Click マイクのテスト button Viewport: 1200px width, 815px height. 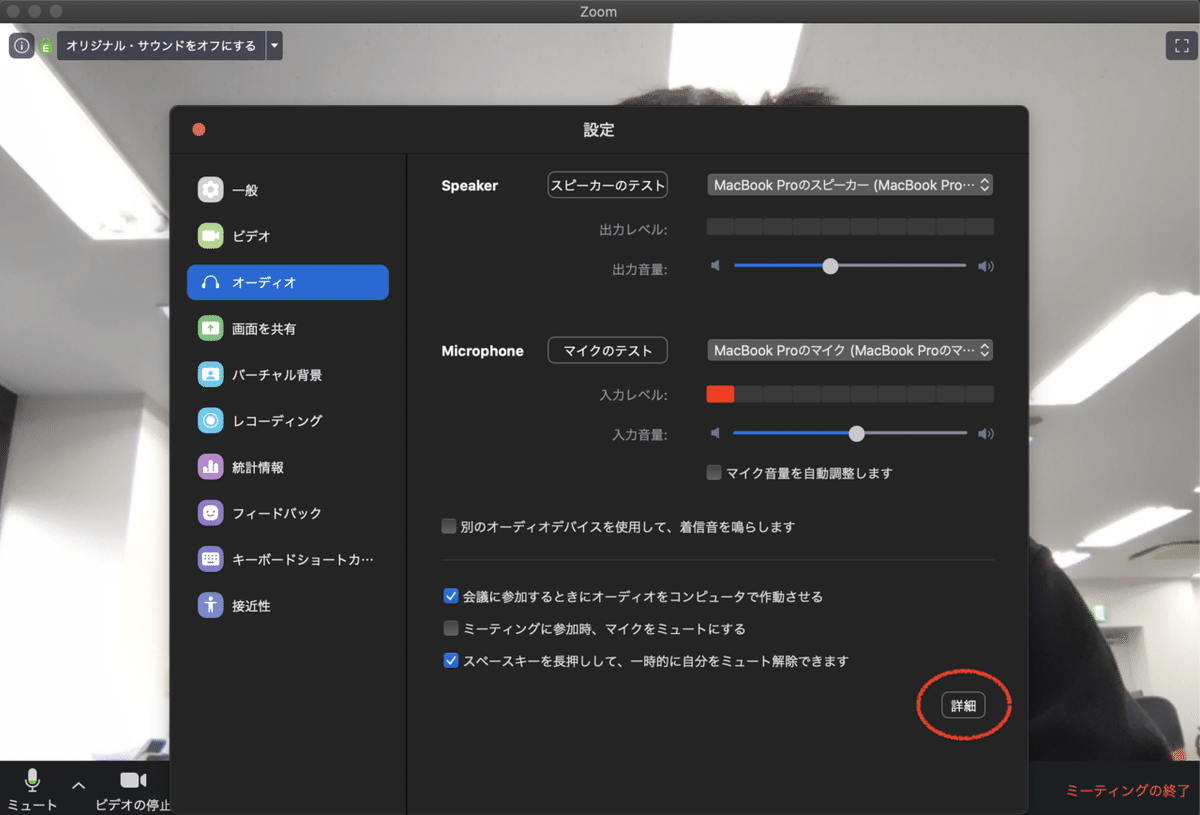[608, 351]
